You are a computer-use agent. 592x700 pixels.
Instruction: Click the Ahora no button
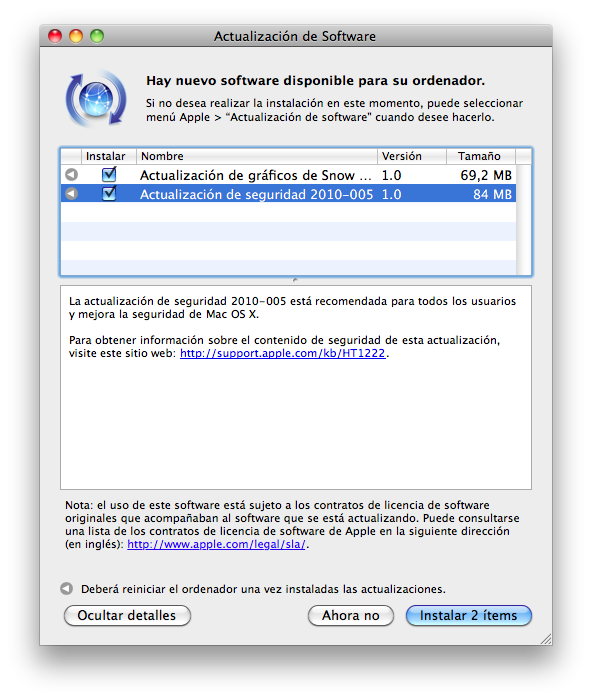(x=351, y=615)
